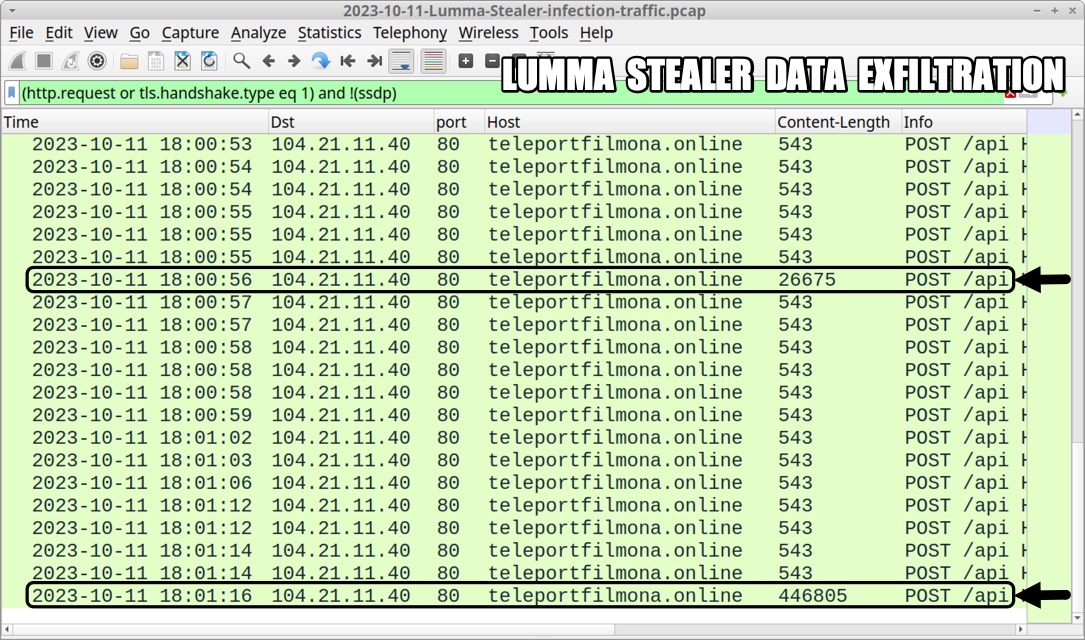This screenshot has height=640, width=1085.
Task: Select the packet with Content-Length 446805
Action: tap(514, 596)
